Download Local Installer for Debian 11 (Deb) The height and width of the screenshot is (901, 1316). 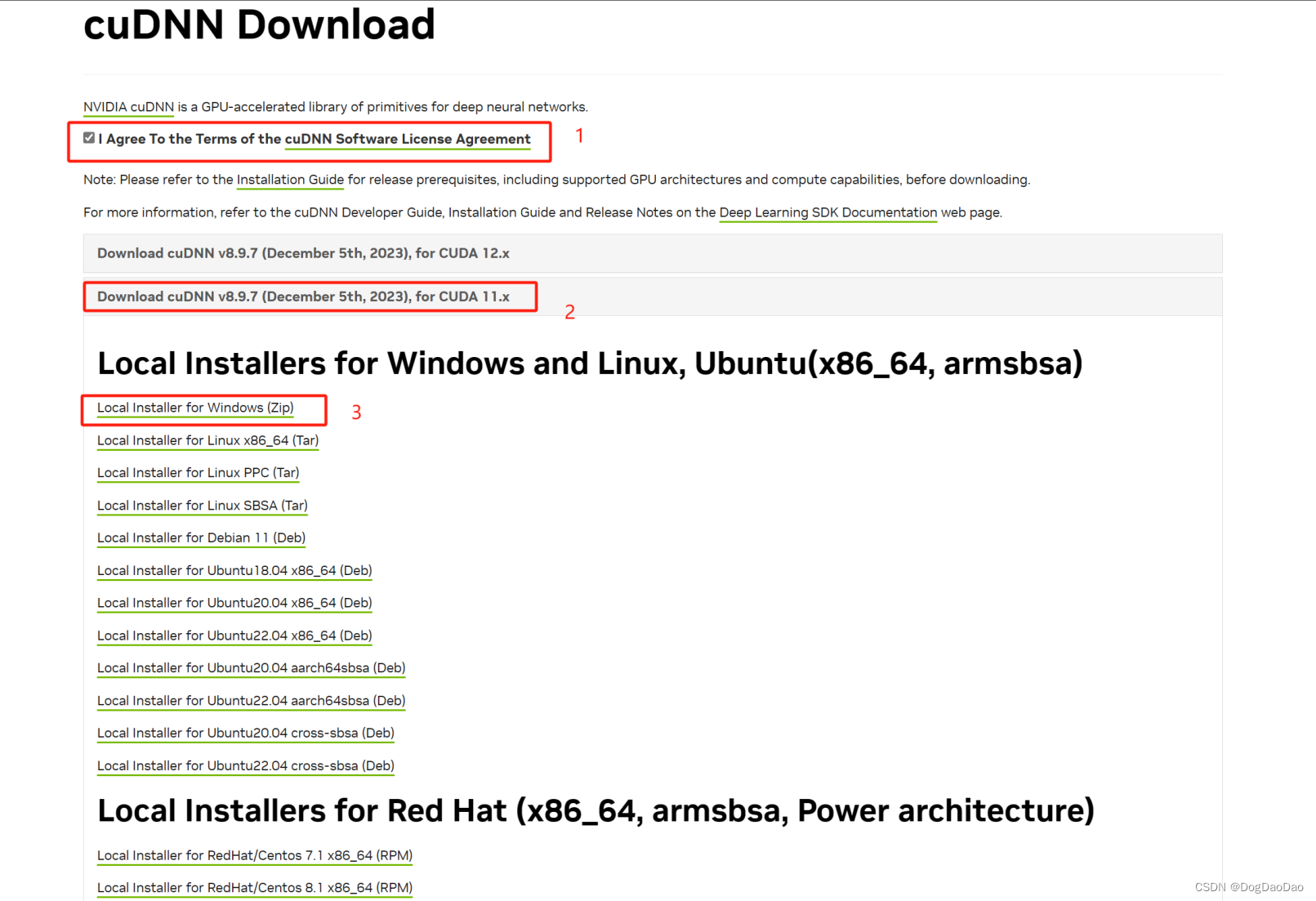point(201,537)
